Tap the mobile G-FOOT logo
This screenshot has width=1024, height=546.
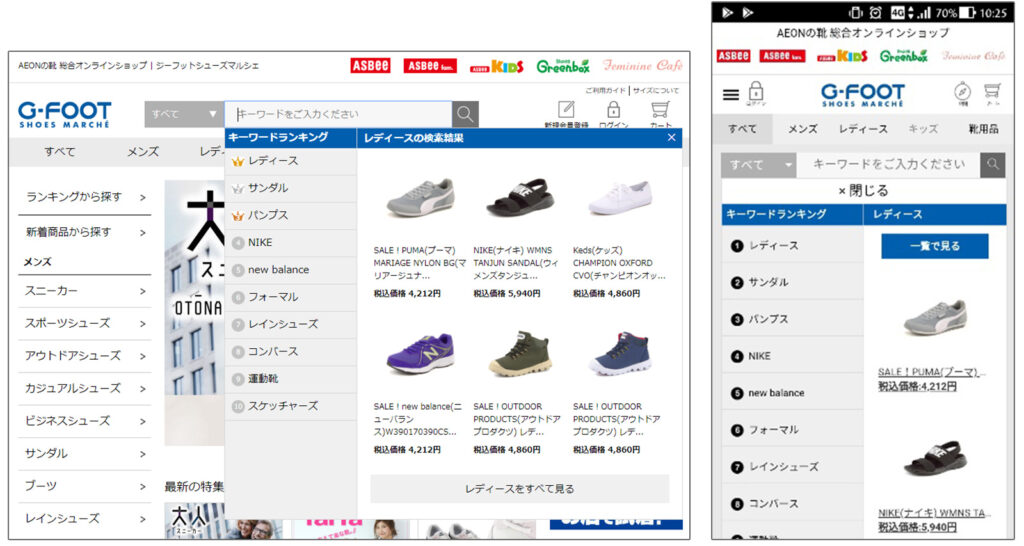pos(862,95)
